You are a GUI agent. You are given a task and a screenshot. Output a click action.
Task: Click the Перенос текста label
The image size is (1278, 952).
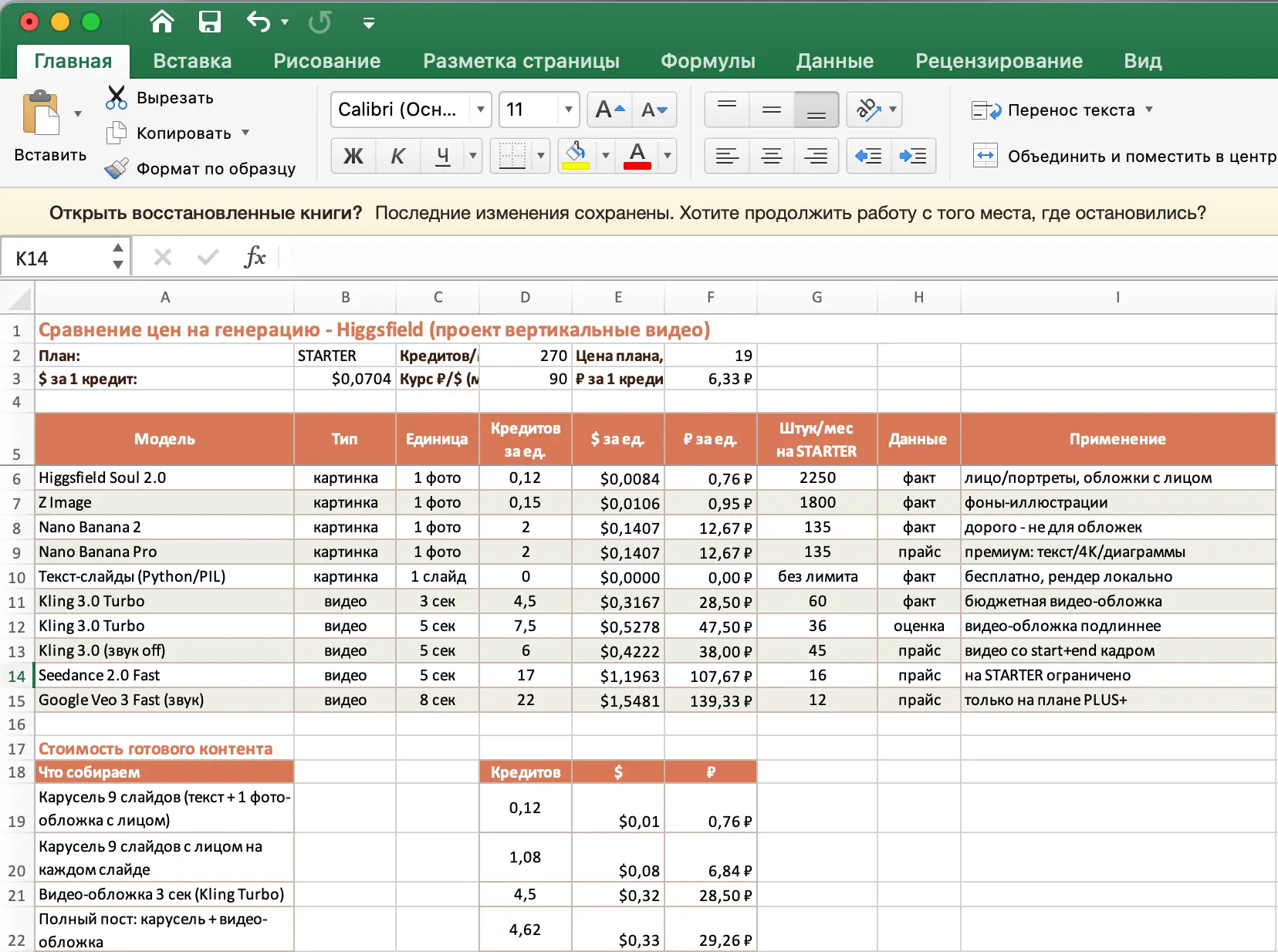pos(1071,110)
